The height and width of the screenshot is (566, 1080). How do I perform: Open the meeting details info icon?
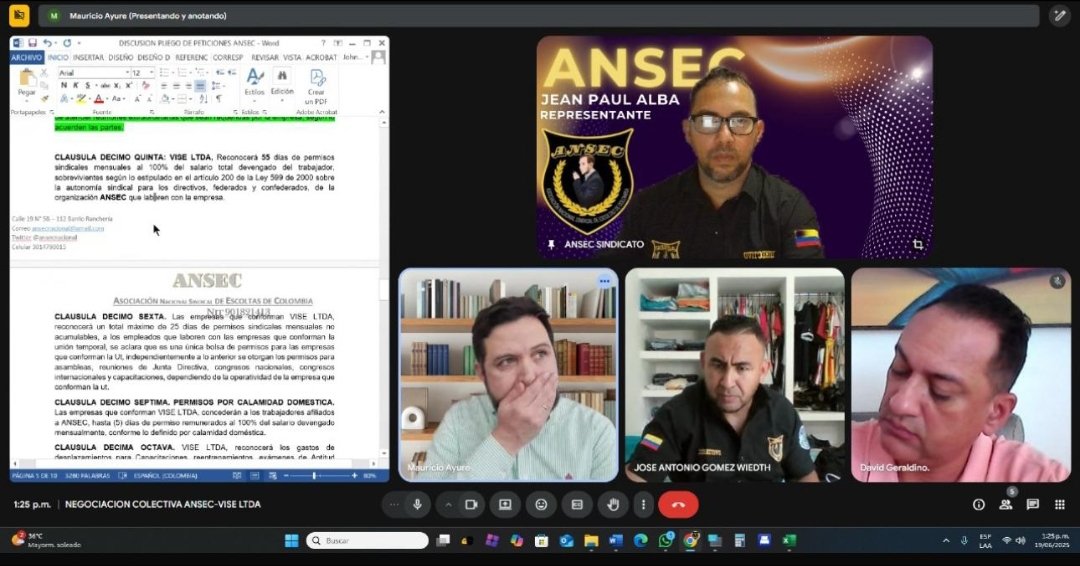[979, 505]
